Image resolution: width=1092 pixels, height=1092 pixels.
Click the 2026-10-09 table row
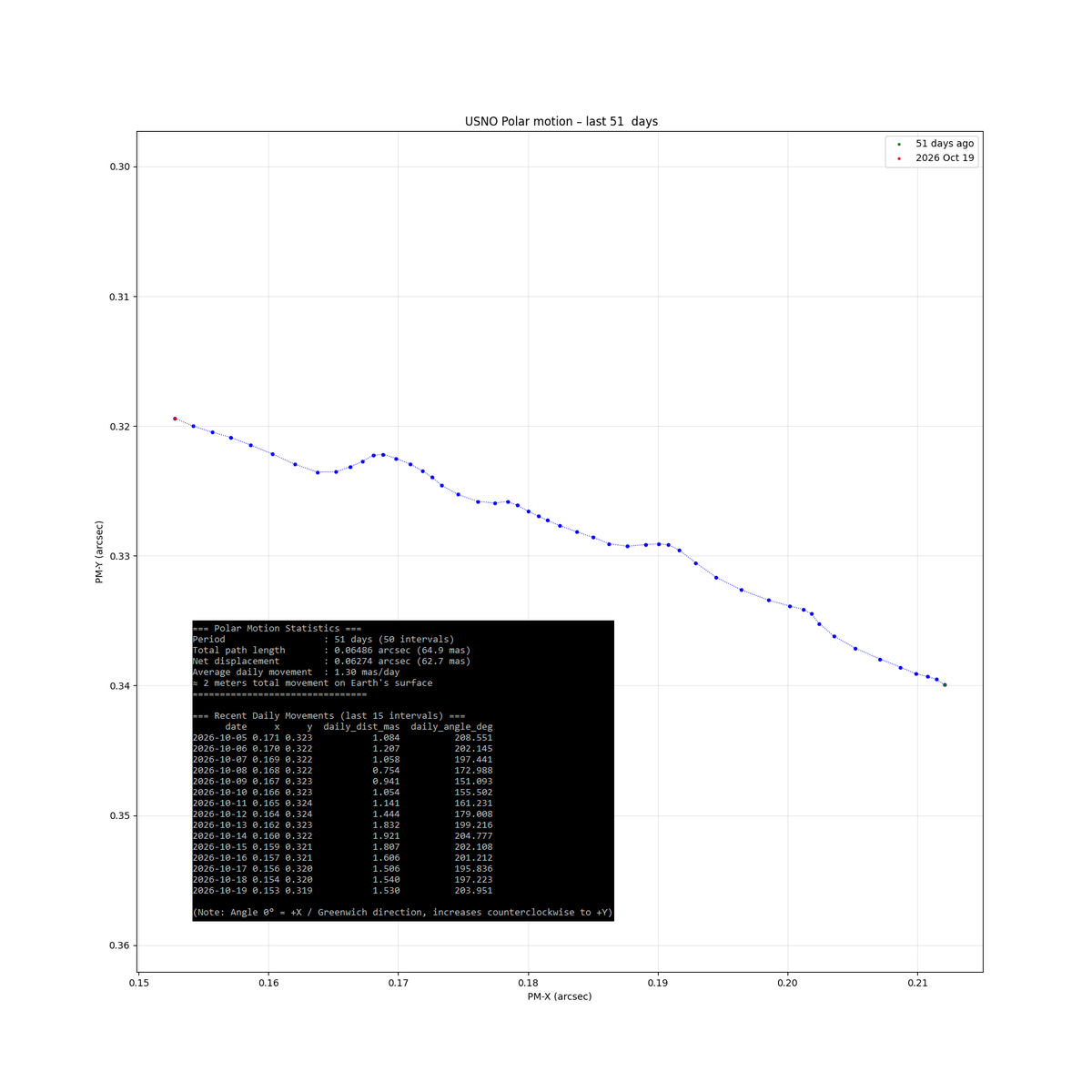pyautogui.click(x=342, y=781)
